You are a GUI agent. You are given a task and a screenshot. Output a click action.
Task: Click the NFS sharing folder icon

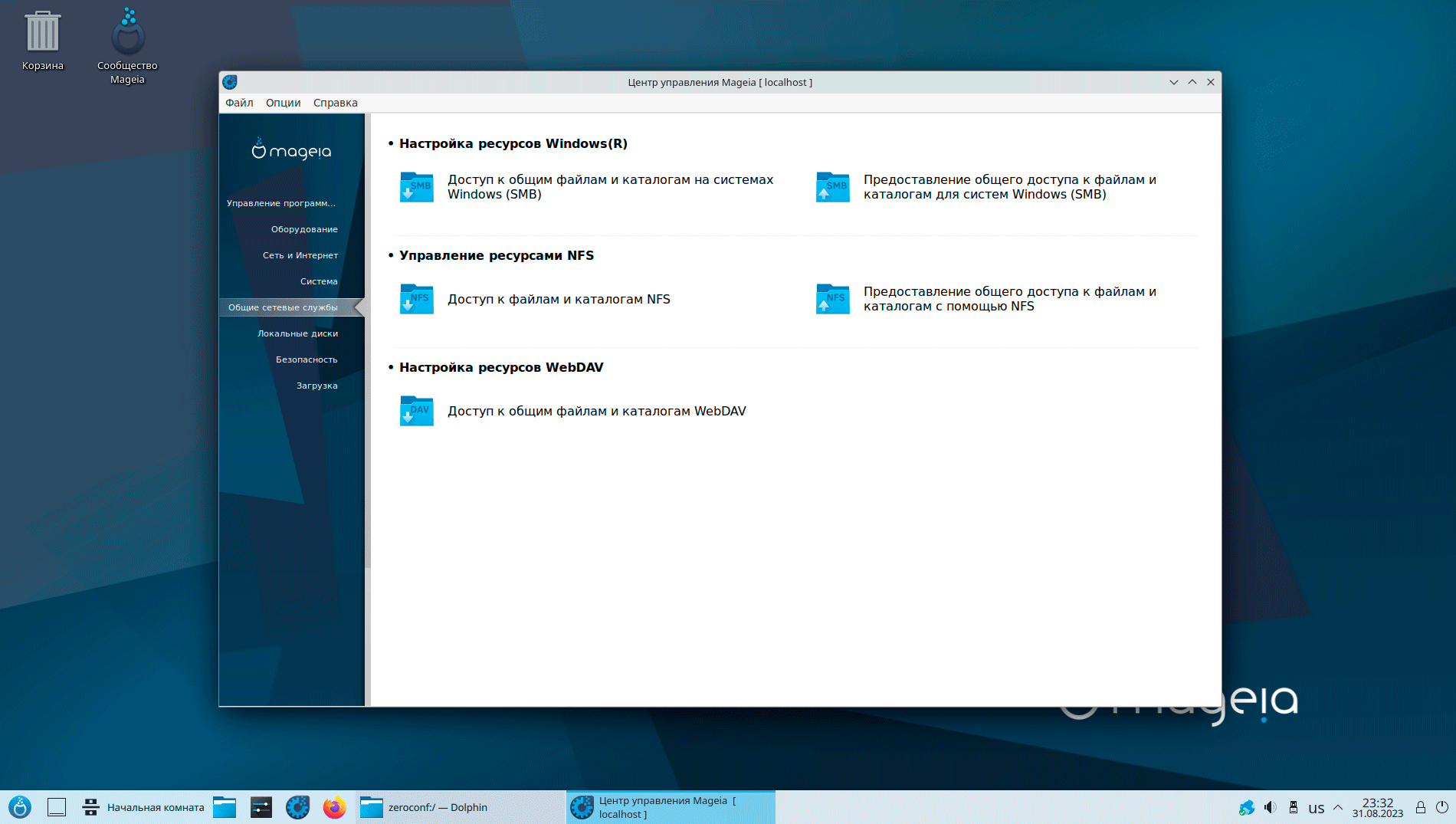(x=833, y=299)
